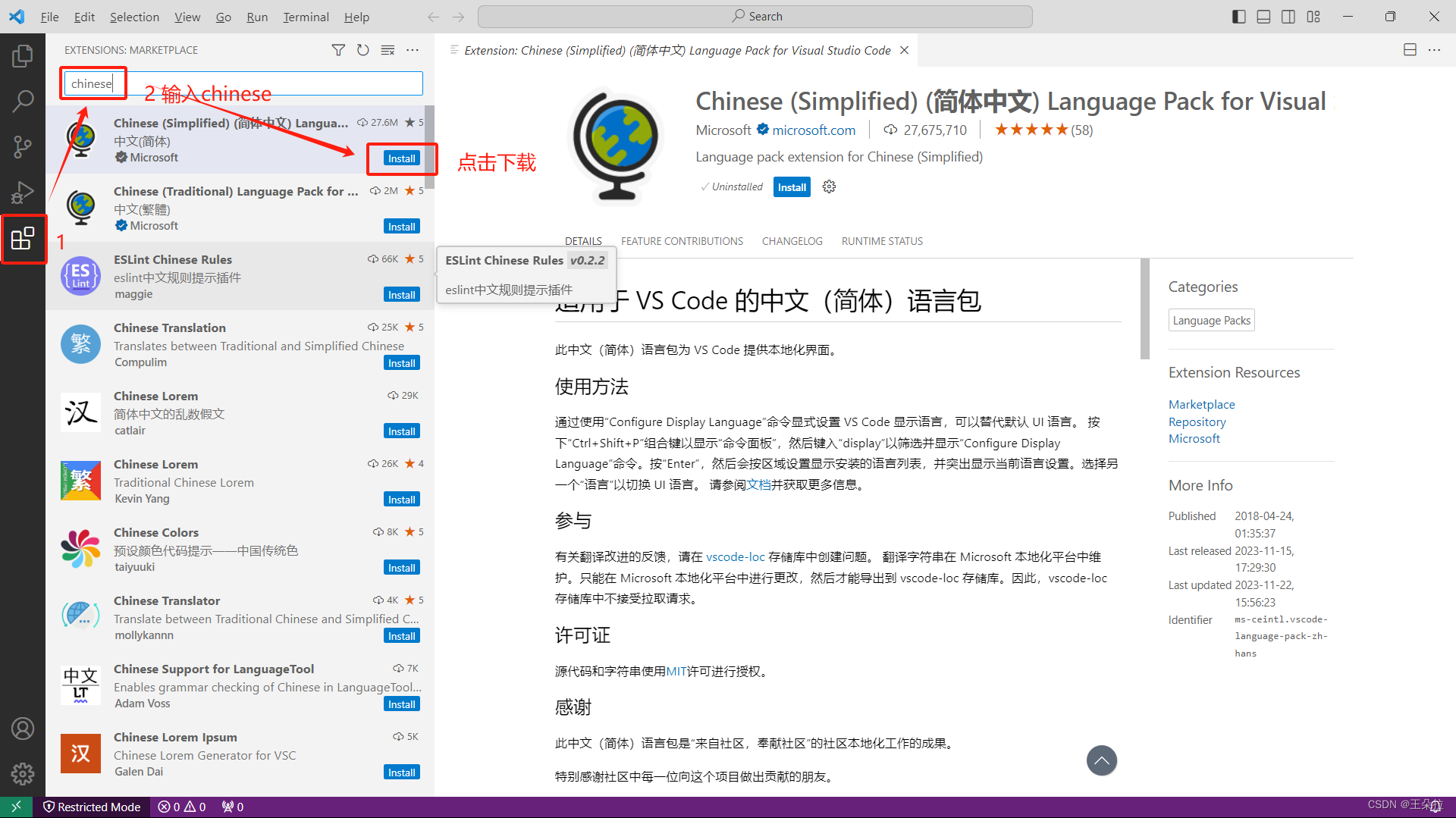Open errors and warnings status indicator

click(182, 807)
